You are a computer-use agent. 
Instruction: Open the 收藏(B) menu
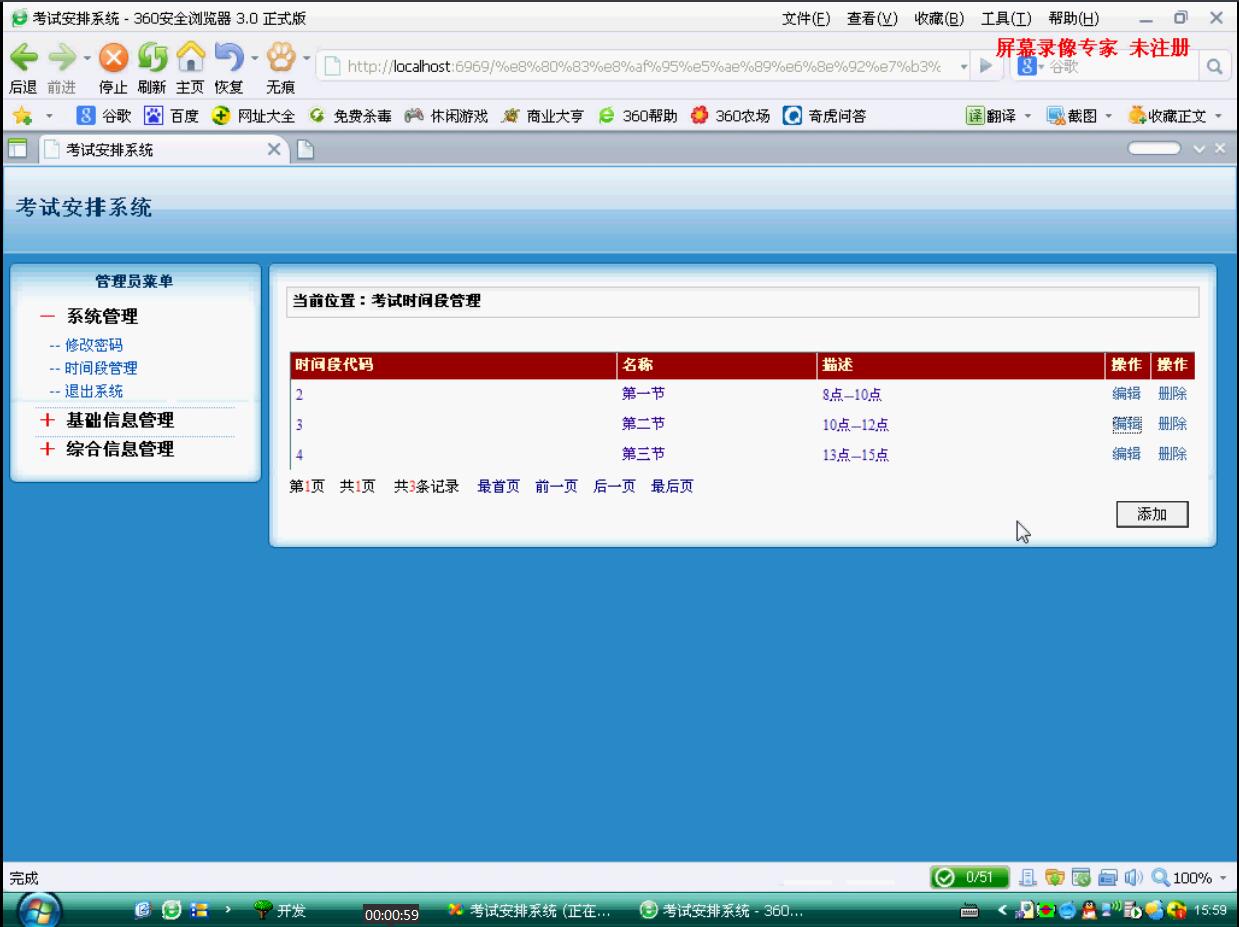coord(940,18)
